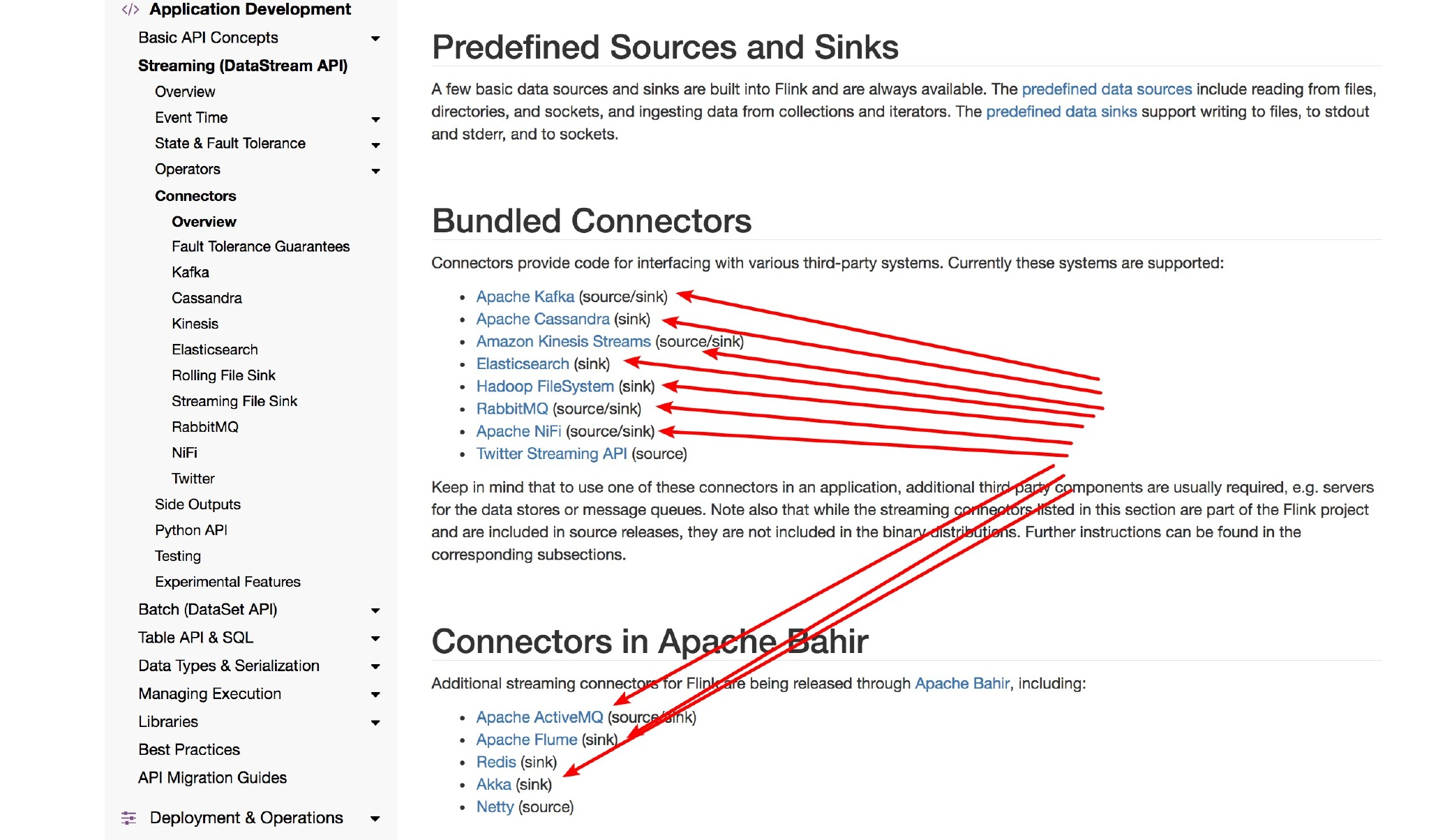Viewport: 1429px width, 840px height.
Task: Click the Application Development section icon
Action: click(x=128, y=9)
